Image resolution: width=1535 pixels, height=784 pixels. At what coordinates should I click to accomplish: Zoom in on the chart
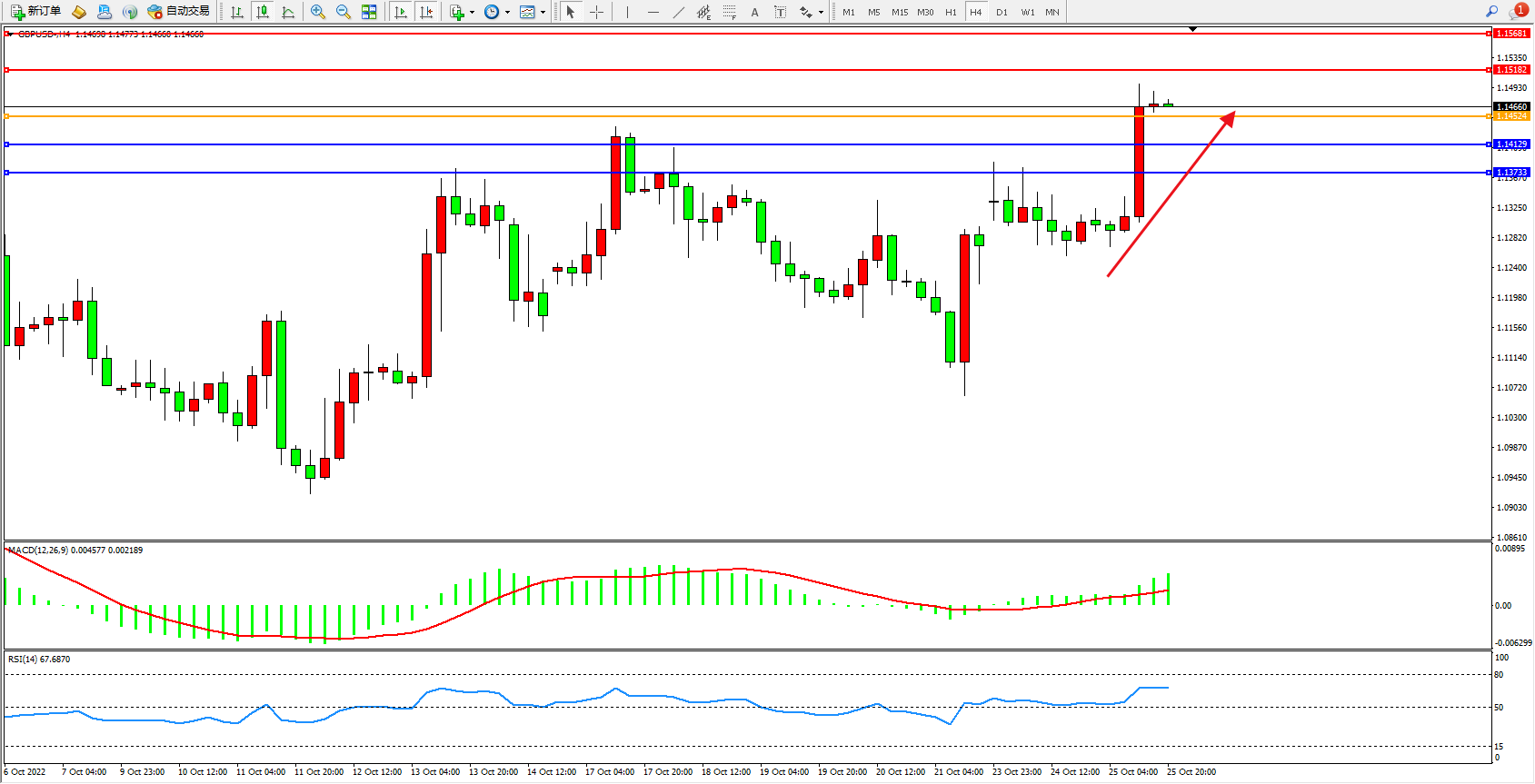click(318, 12)
